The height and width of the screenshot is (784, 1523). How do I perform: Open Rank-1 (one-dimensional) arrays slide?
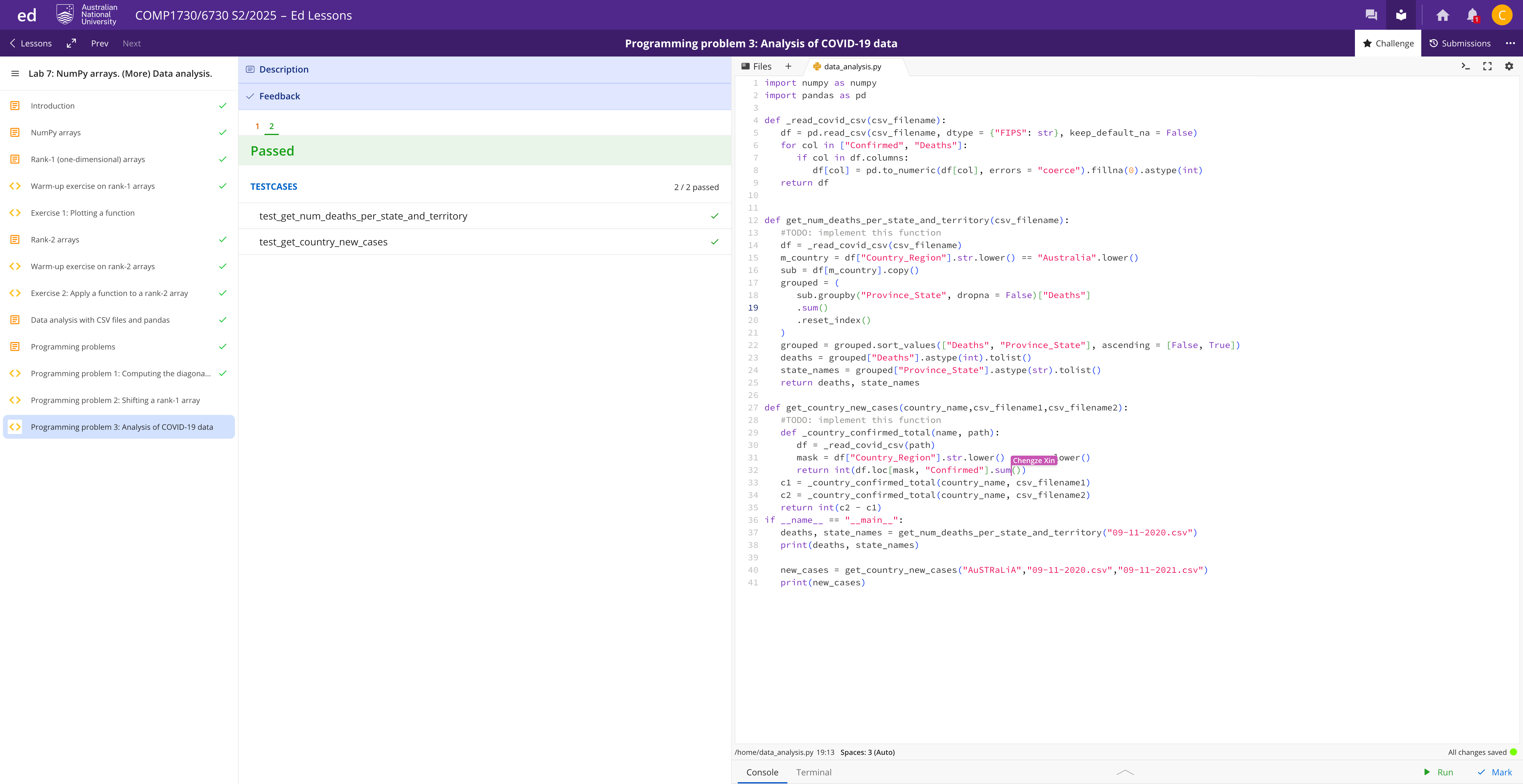pyautogui.click(x=119, y=159)
